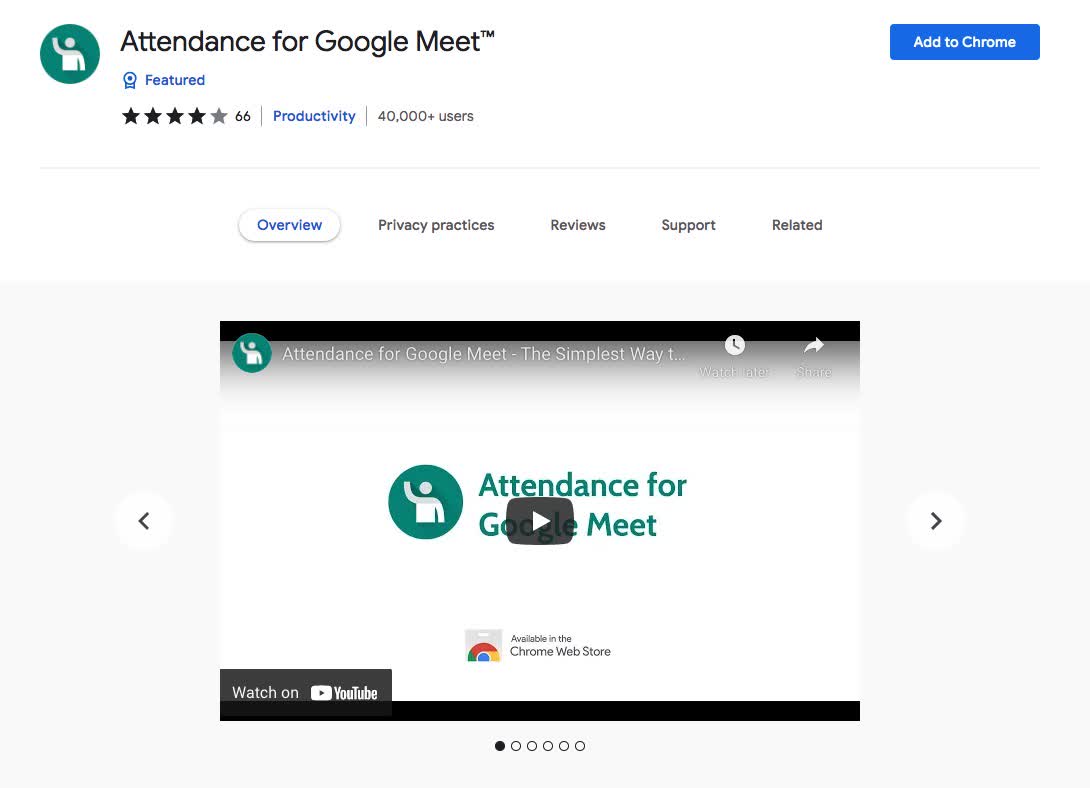Screen dimensions: 1090x788
Task: Click the Attendance for Google Meet extension logo
Action: [70, 54]
